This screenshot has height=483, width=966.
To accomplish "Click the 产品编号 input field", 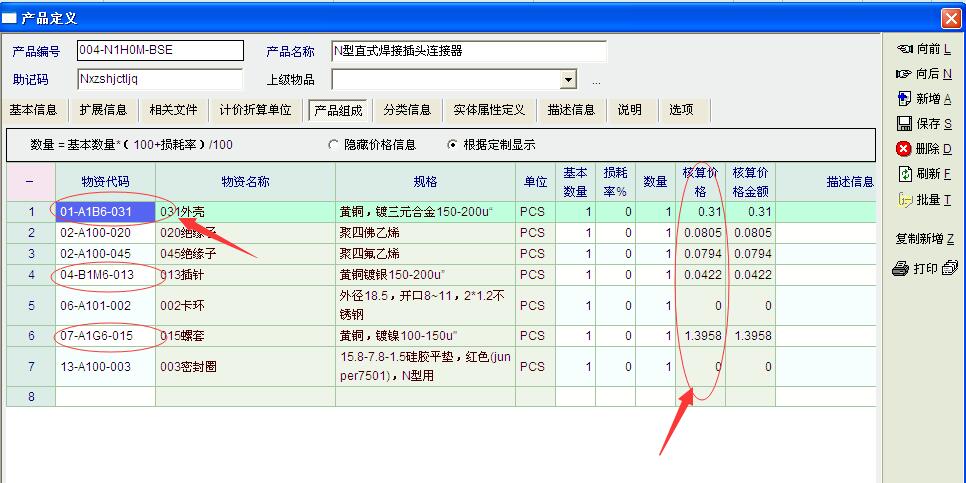I will (x=159, y=51).
